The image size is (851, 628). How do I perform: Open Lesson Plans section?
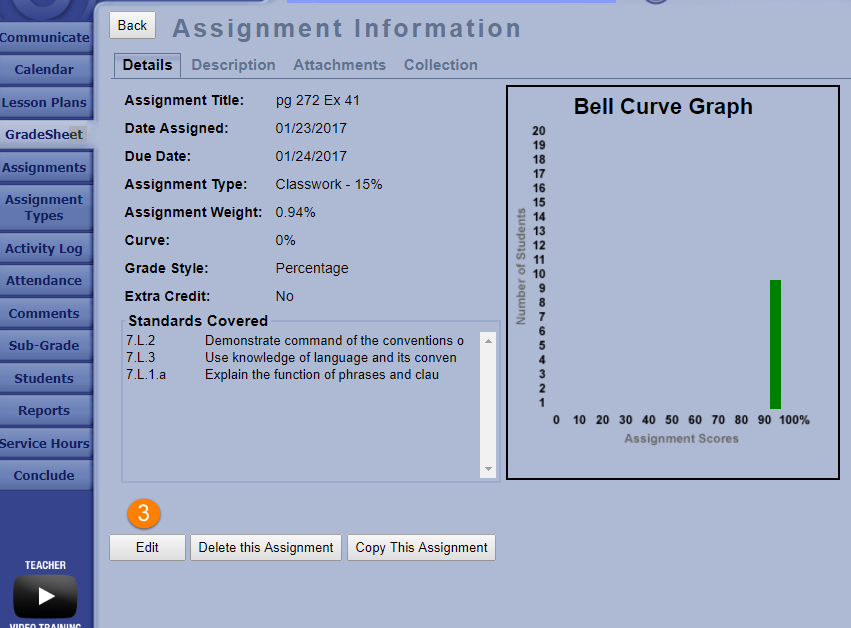click(x=45, y=103)
